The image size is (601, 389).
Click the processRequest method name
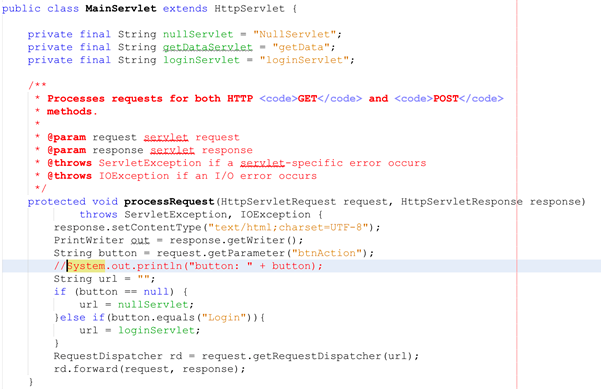tap(169, 202)
